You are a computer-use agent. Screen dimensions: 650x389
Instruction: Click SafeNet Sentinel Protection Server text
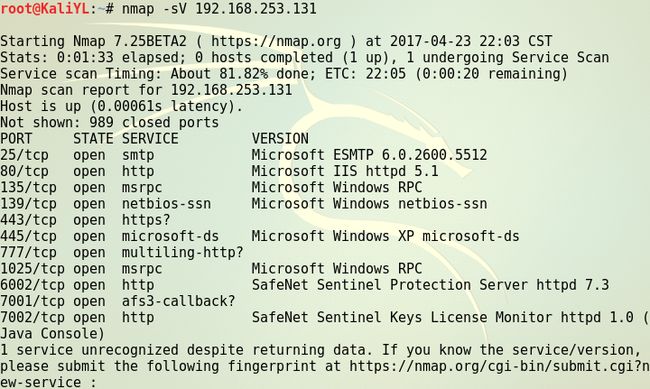point(390,285)
